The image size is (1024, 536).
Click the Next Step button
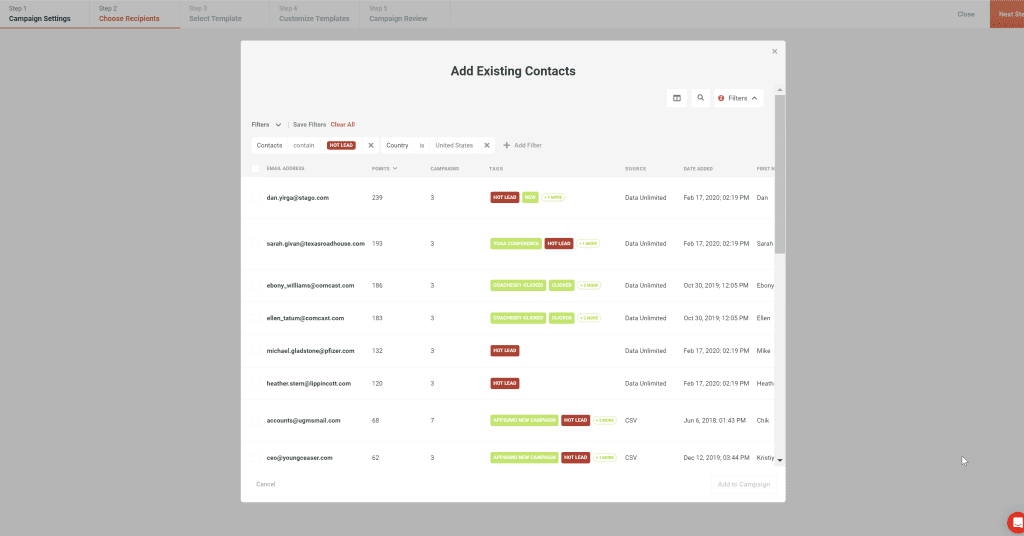tap(1007, 14)
